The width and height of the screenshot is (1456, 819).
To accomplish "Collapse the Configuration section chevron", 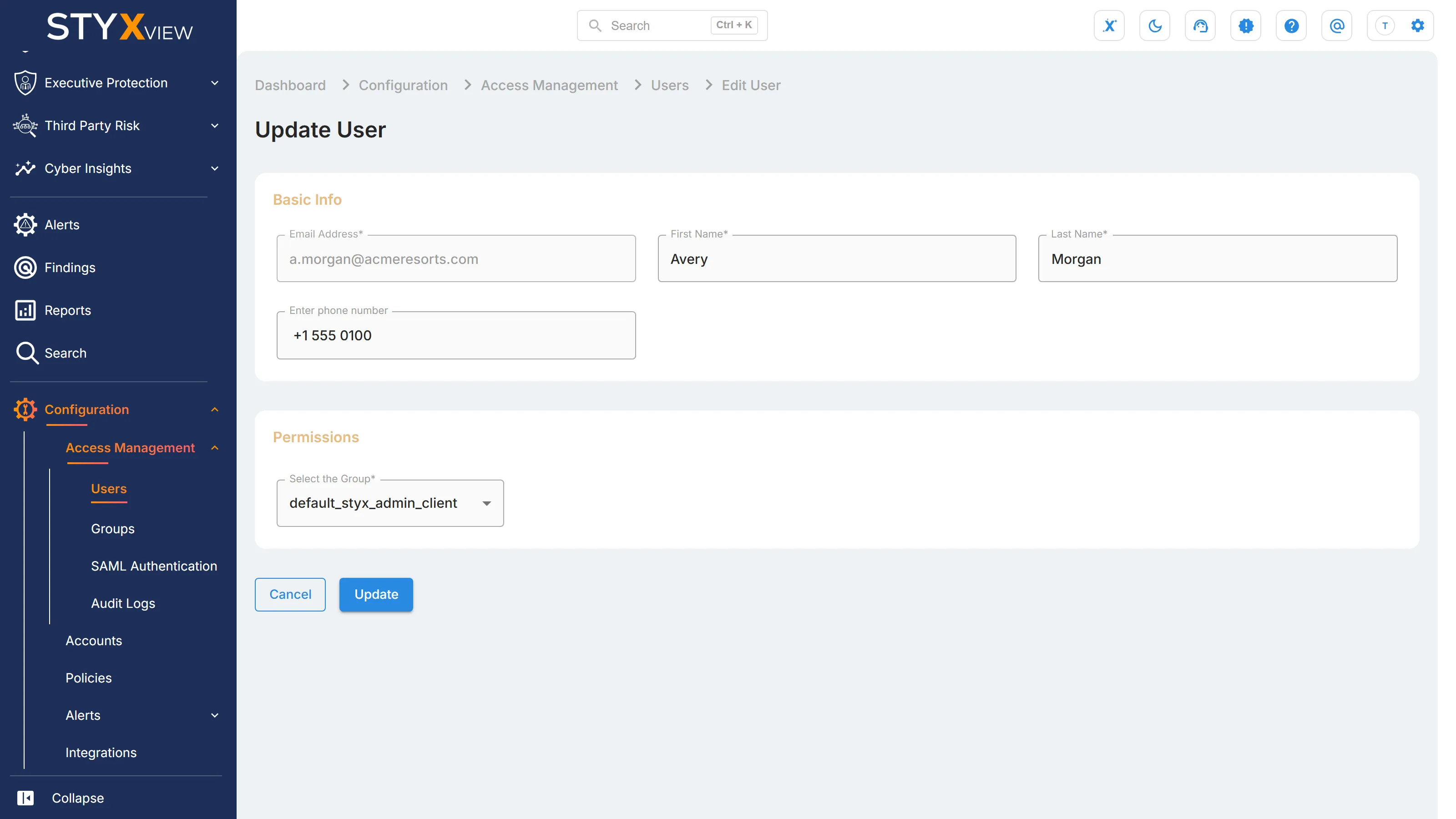I will pos(215,409).
